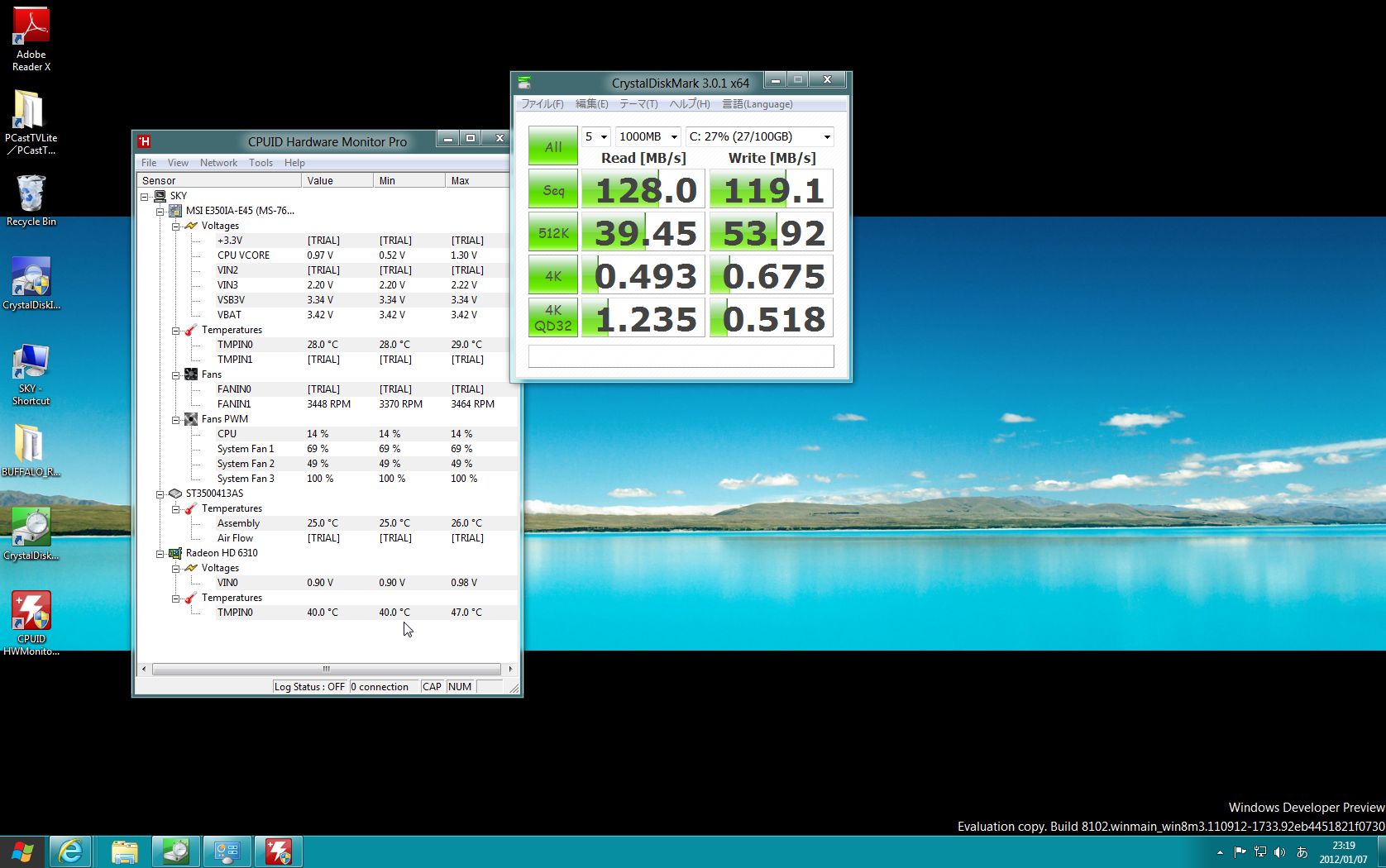Image resolution: width=1386 pixels, height=868 pixels.
Task: Click horizontal scrollbar right arrow
Action: (510, 669)
